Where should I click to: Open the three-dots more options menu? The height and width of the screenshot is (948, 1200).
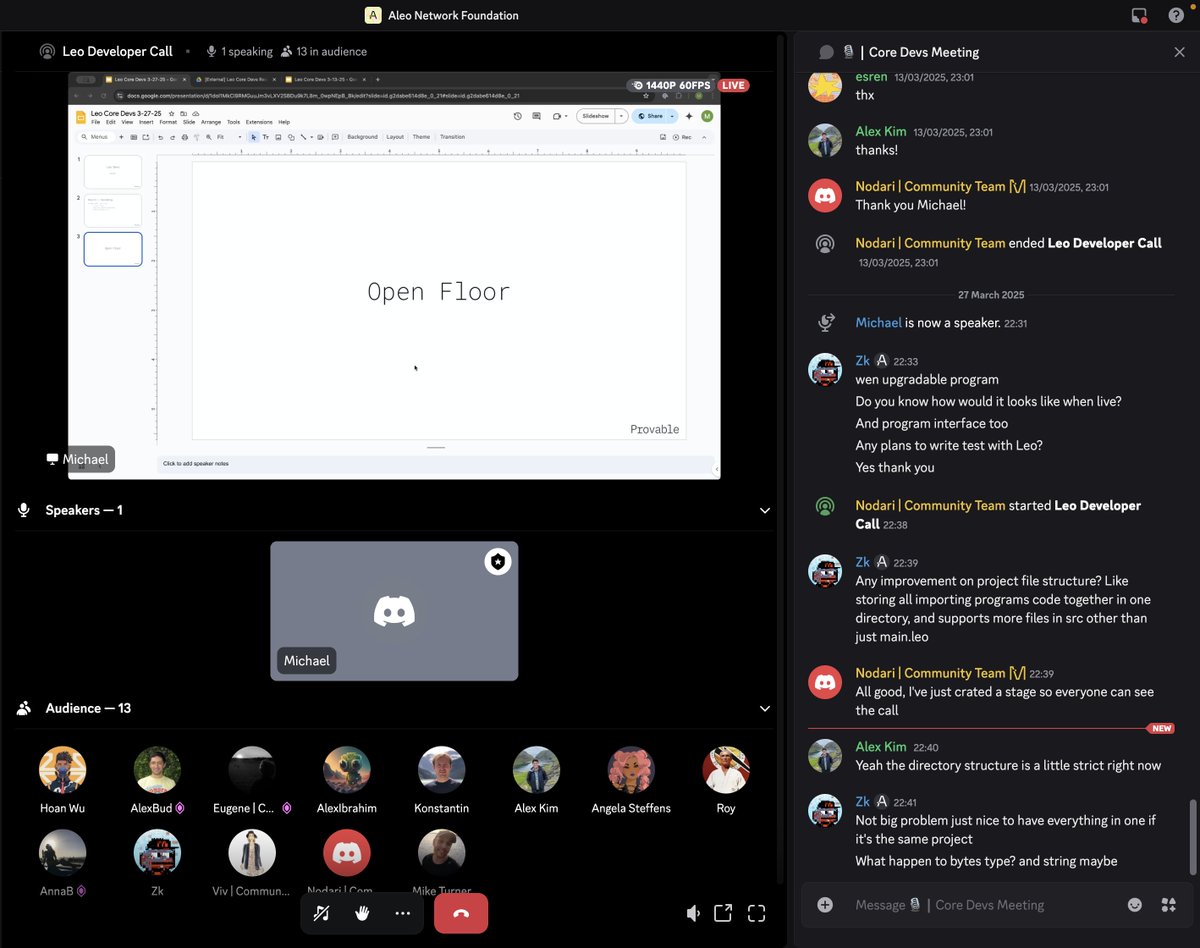[402, 913]
